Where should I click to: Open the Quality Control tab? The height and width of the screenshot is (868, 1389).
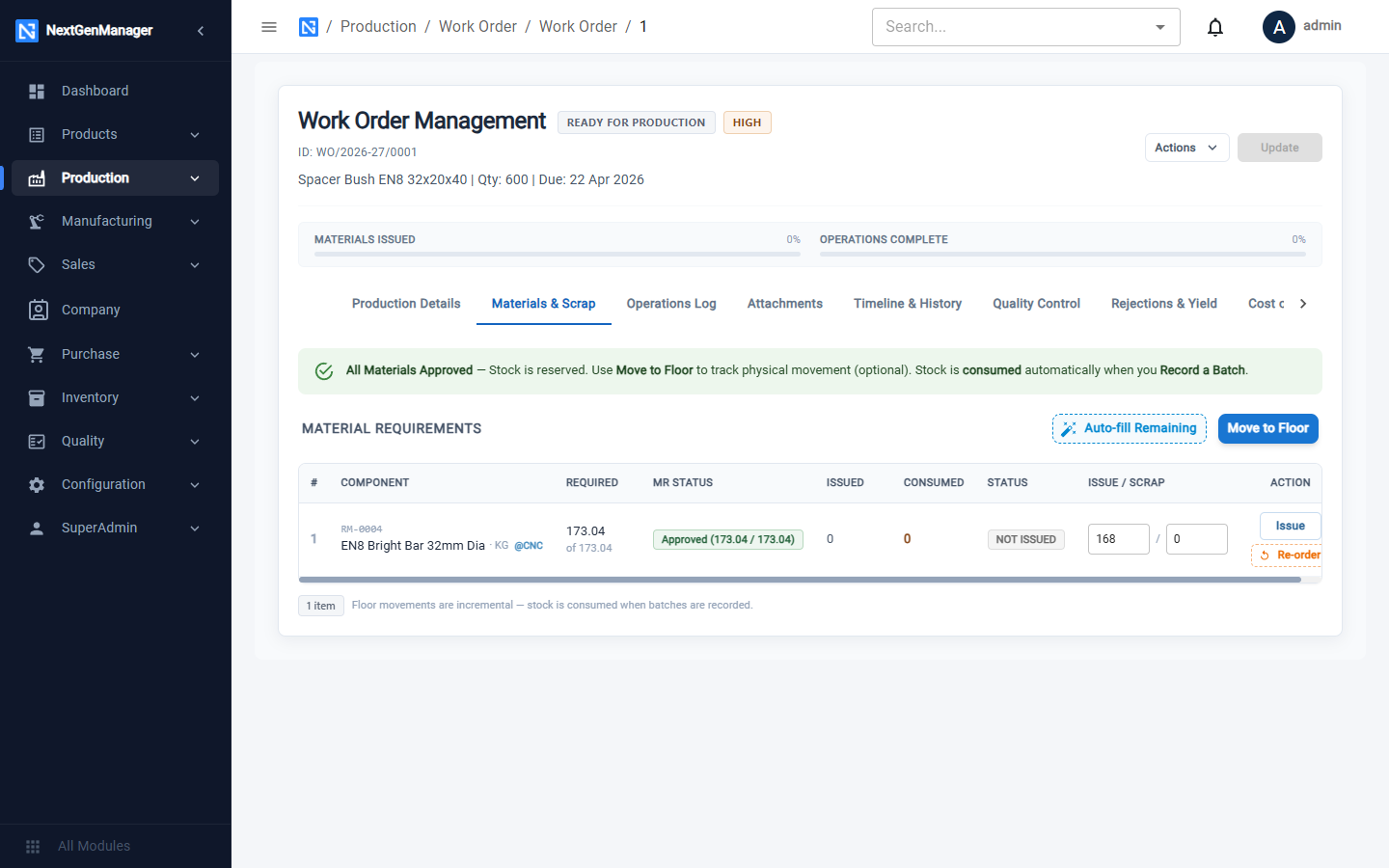[x=1037, y=304]
